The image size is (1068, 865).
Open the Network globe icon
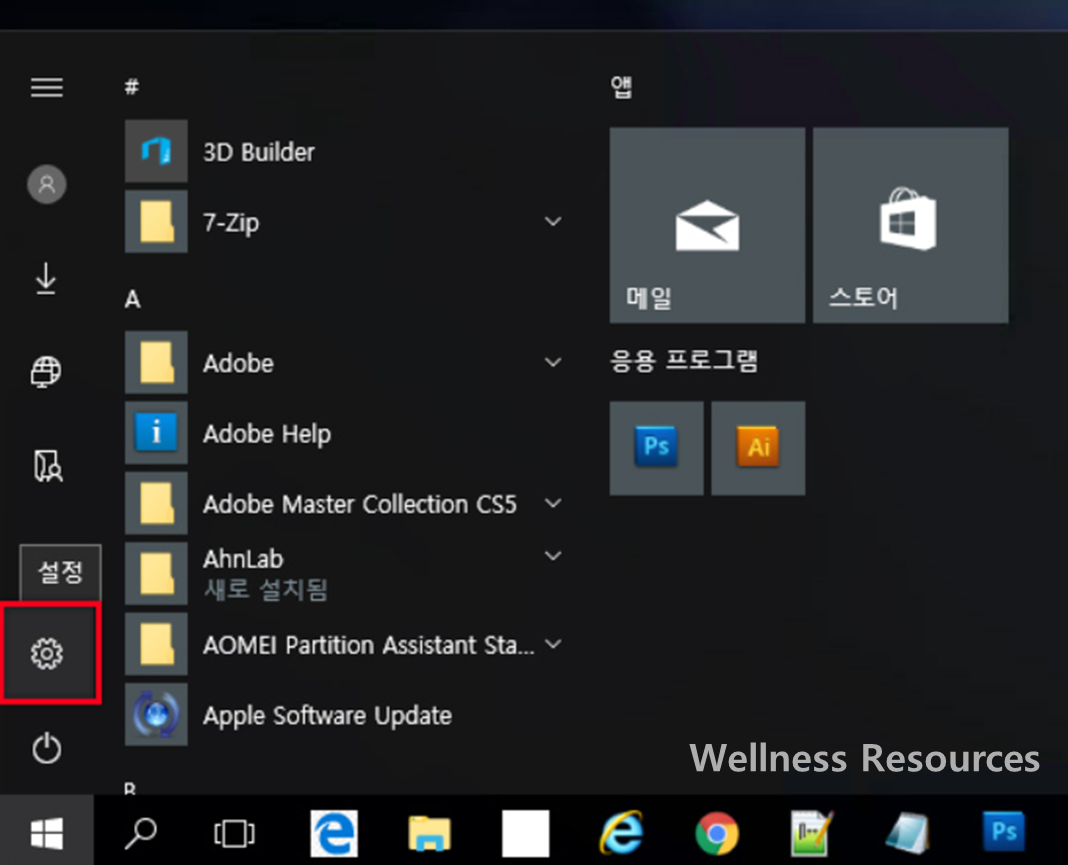(46, 372)
